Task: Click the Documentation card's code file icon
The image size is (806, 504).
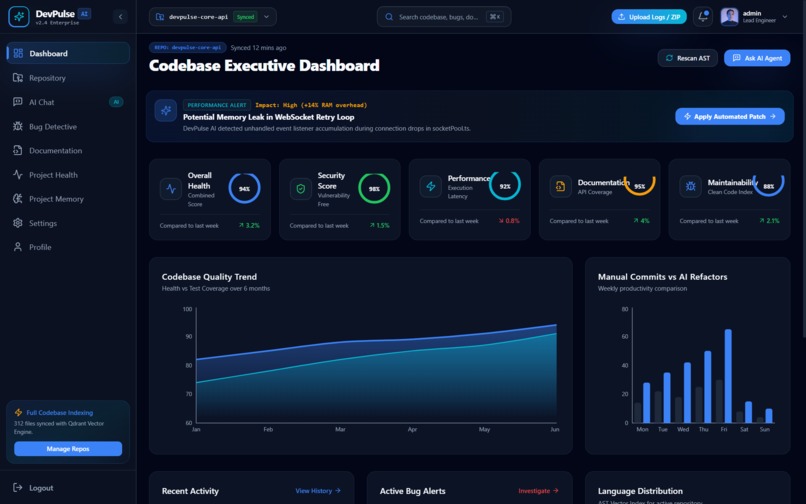Action: click(560, 186)
